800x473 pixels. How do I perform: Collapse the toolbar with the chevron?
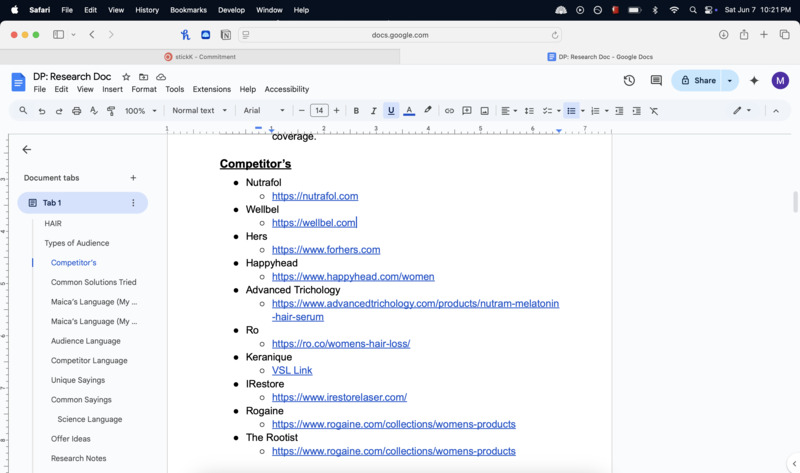point(776,111)
